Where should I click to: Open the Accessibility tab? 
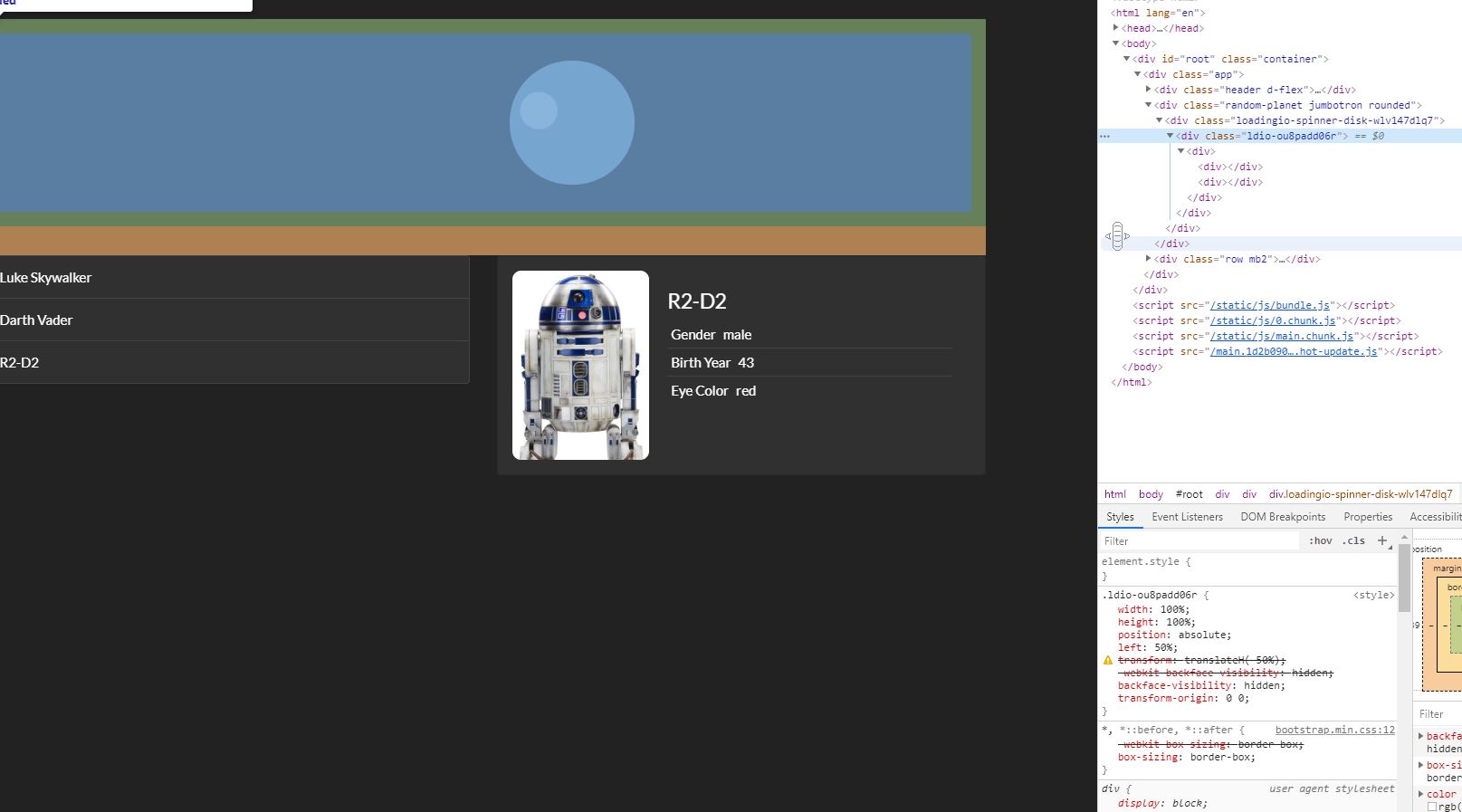tap(1435, 517)
